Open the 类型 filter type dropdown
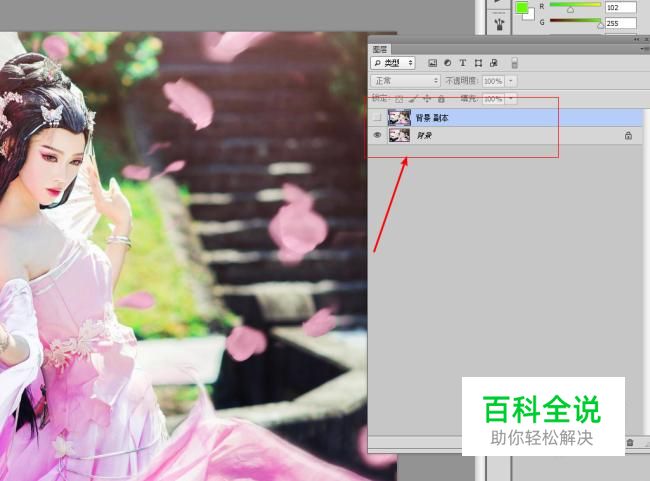Screen dimensions: 650x481 393,63
